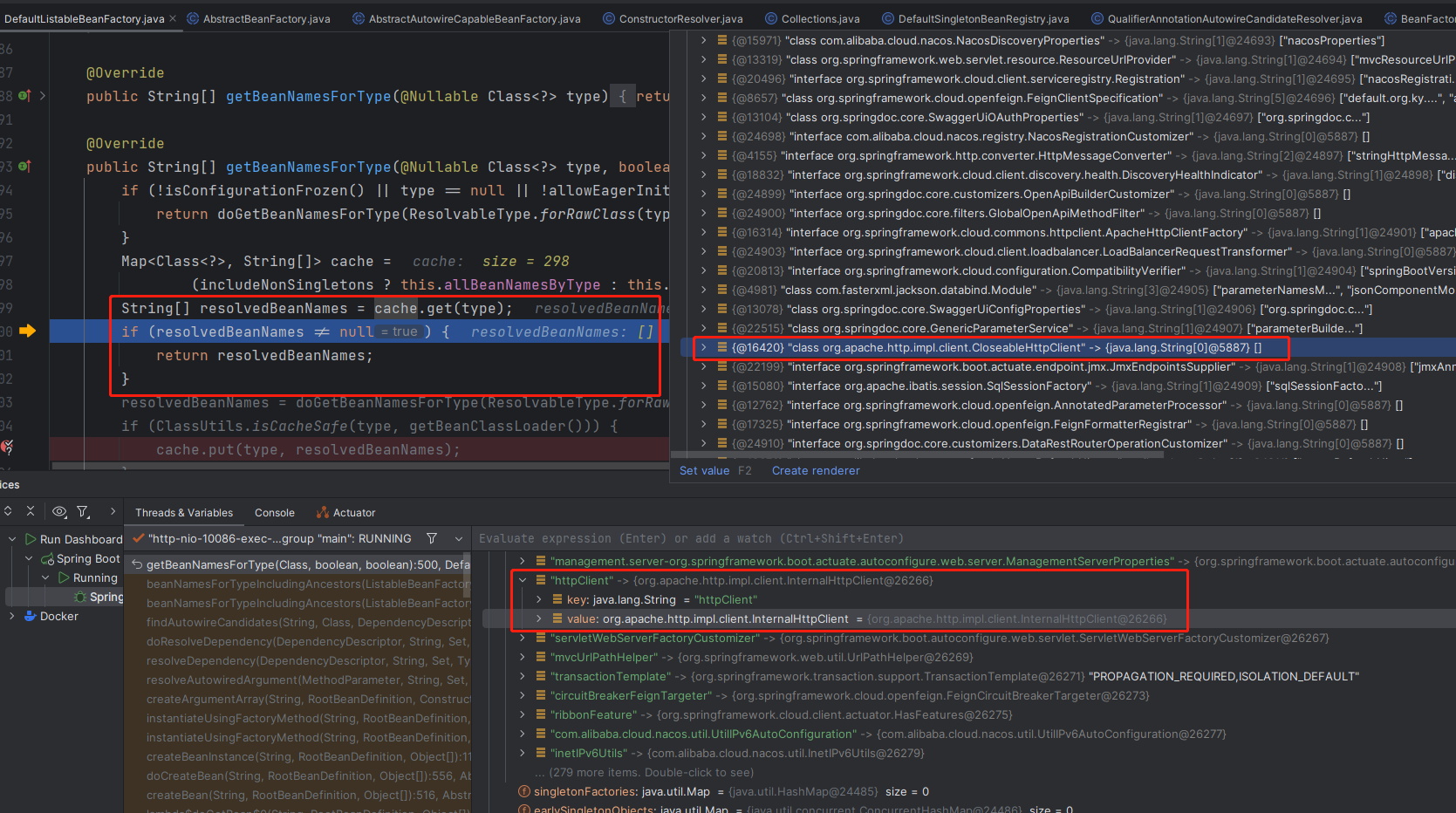Click the "= true" inline evaluation hint
Viewport: 1456px width, 813px height.
(400, 331)
